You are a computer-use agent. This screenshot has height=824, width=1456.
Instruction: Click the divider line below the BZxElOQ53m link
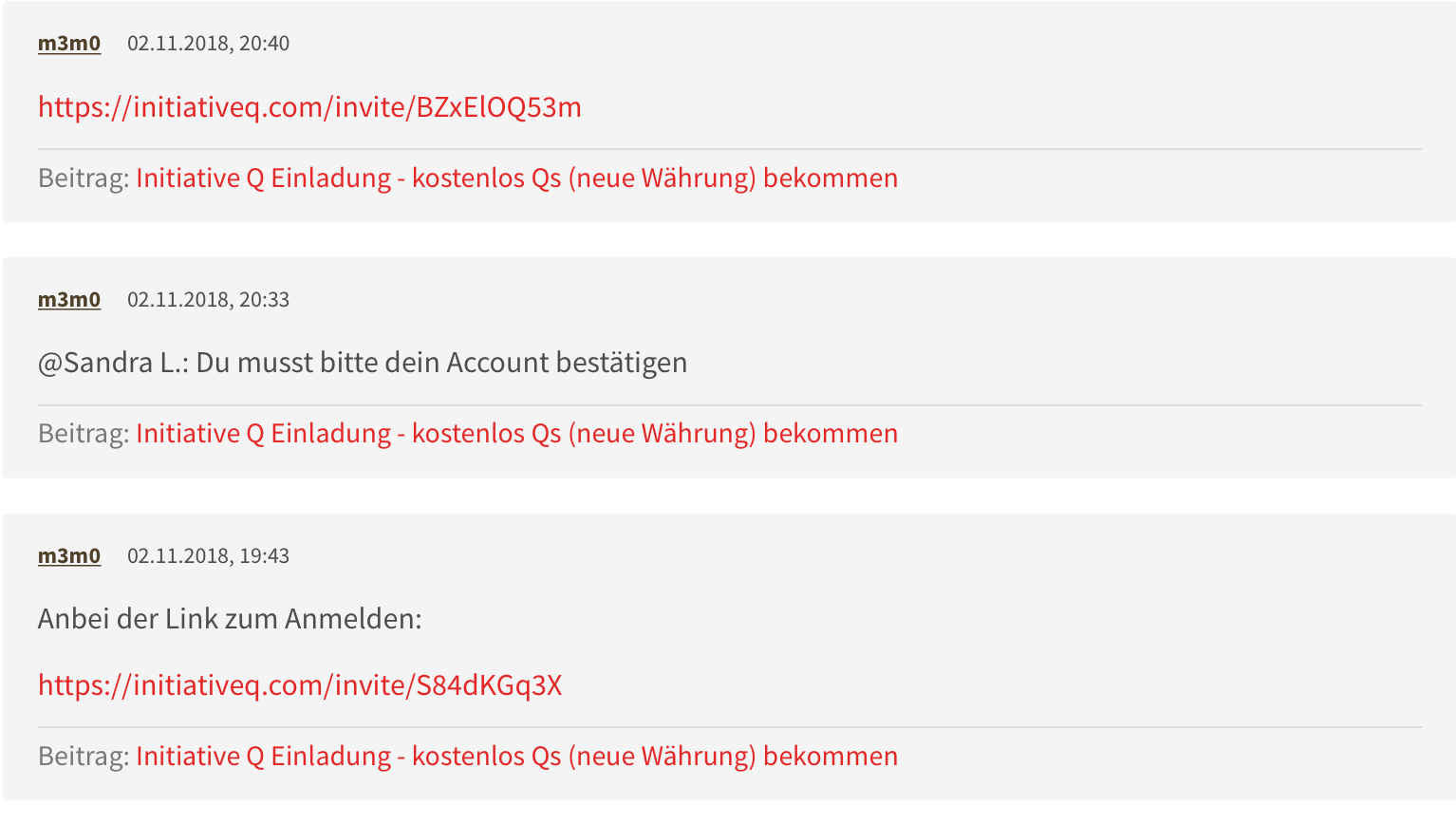[729, 149]
